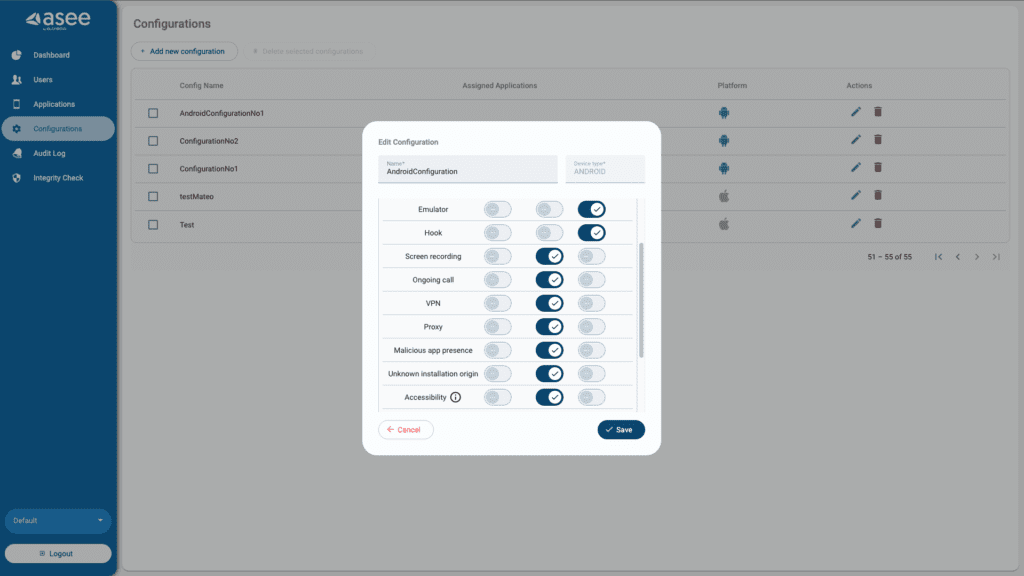Image resolution: width=1024 pixels, height=576 pixels.
Task: Save the edited configuration
Action: click(621, 429)
